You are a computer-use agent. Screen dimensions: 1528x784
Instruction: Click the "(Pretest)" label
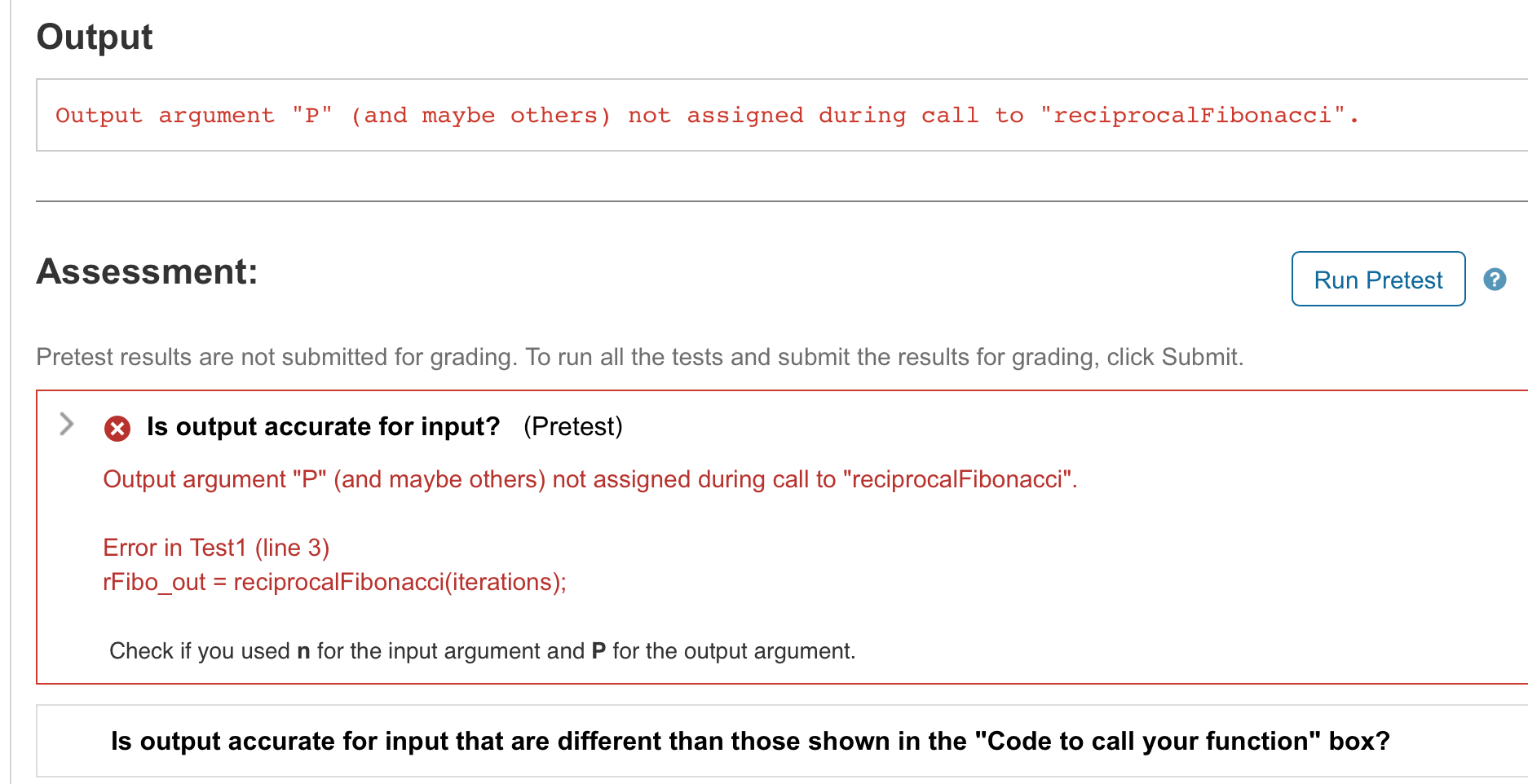573,425
